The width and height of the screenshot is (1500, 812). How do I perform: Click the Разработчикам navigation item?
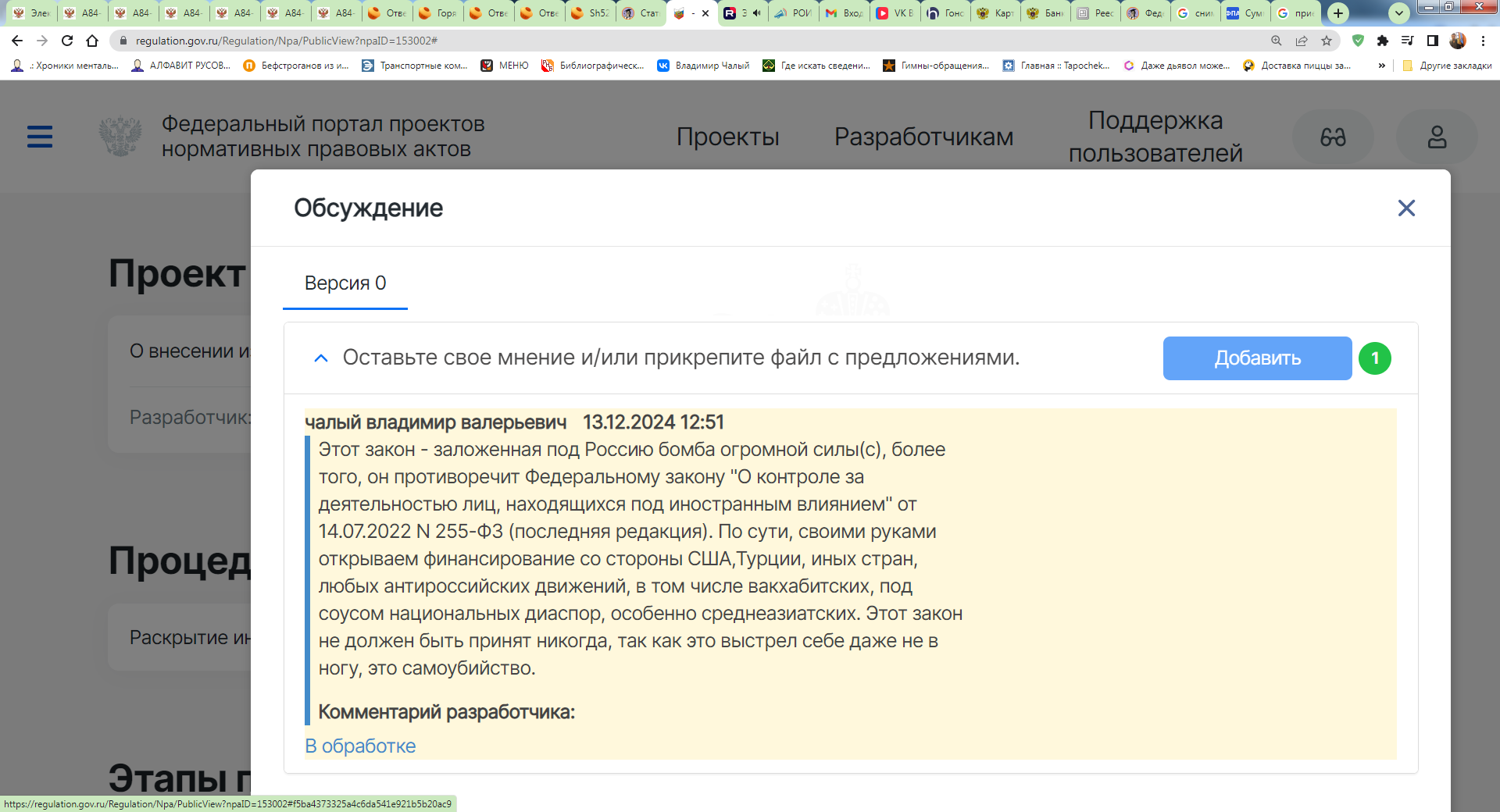click(923, 137)
